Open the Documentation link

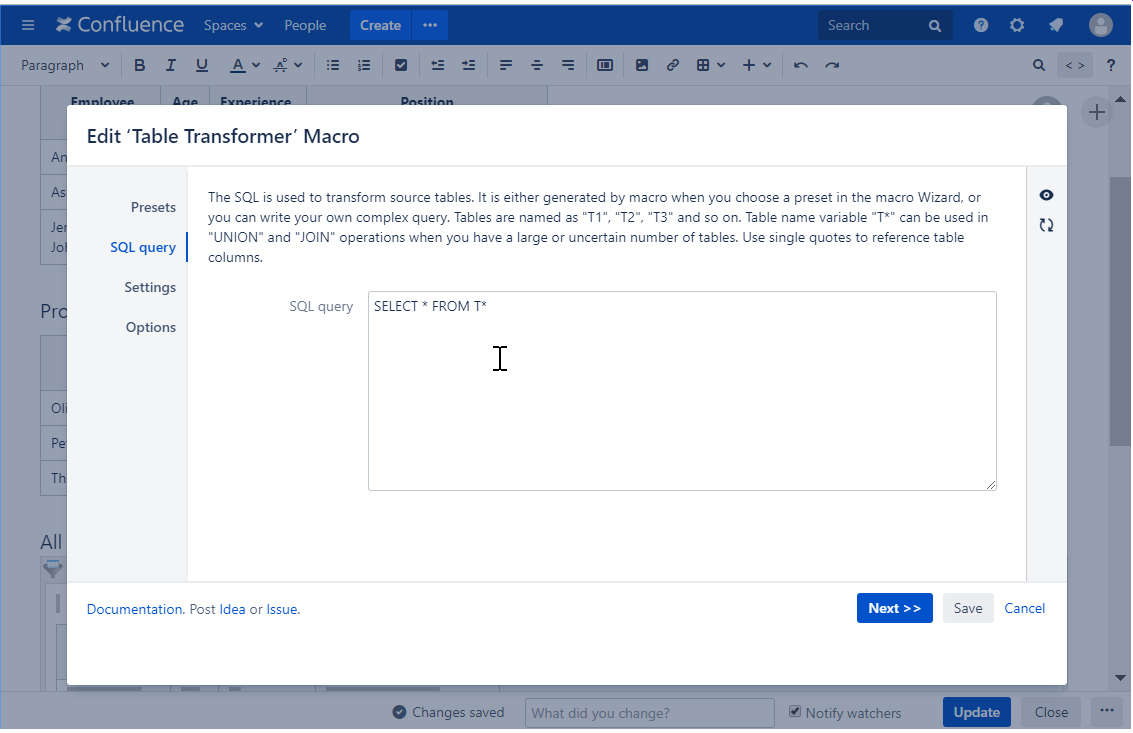[134, 609]
